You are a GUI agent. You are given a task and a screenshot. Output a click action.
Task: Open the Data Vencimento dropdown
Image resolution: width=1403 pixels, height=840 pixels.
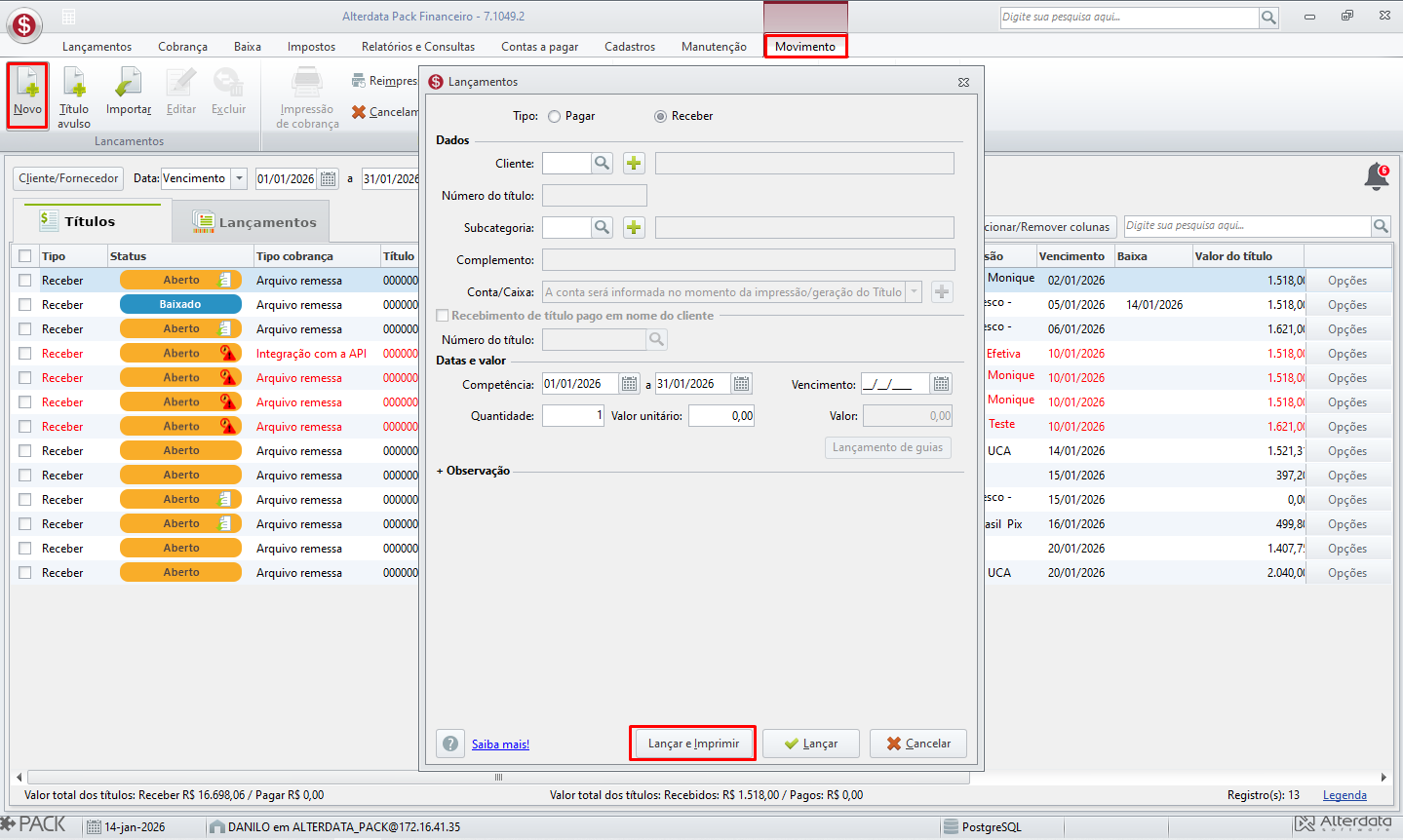(x=240, y=178)
